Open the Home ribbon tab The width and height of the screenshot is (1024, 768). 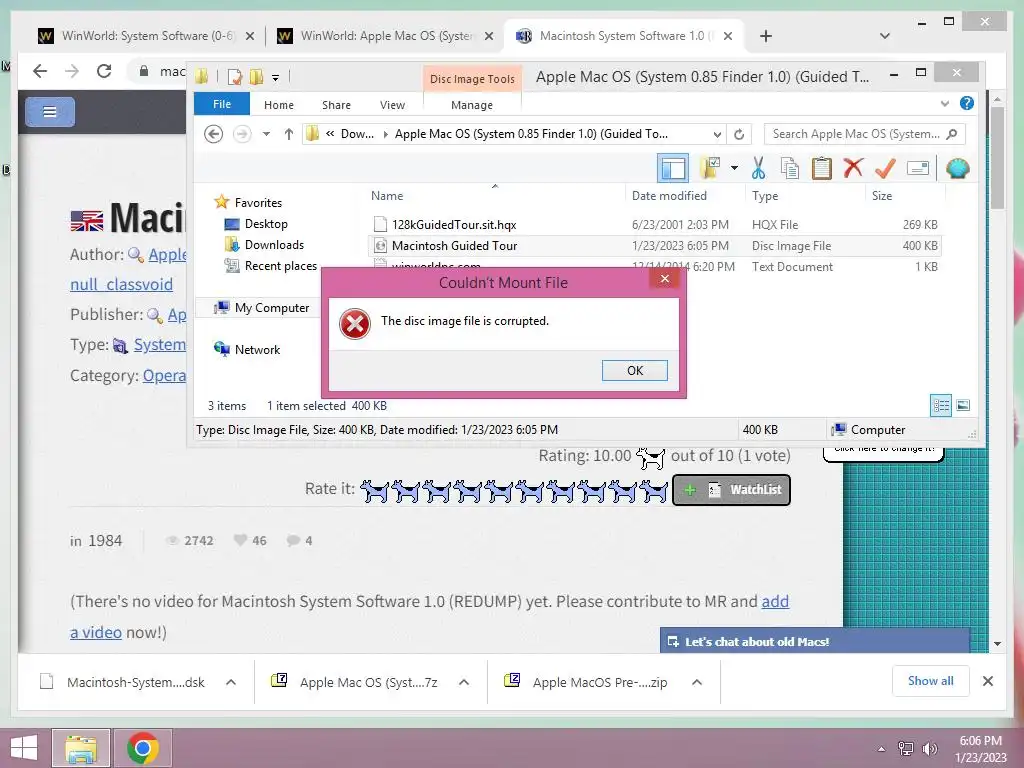pos(279,104)
